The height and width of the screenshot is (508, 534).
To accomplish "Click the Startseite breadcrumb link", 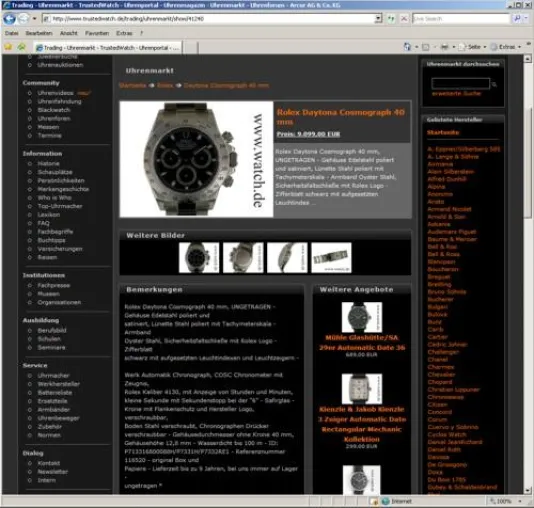I will pyautogui.click(x=132, y=85).
